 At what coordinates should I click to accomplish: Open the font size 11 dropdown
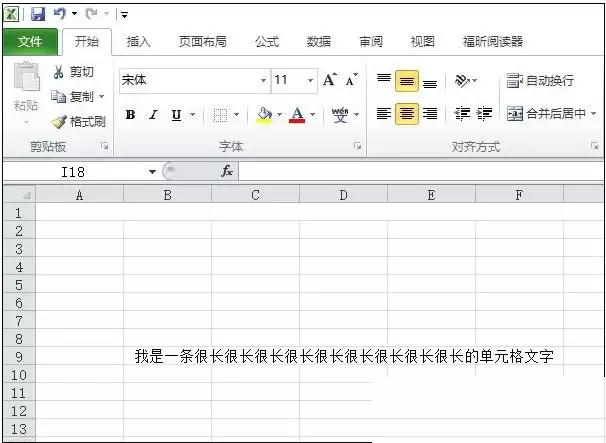pos(310,80)
